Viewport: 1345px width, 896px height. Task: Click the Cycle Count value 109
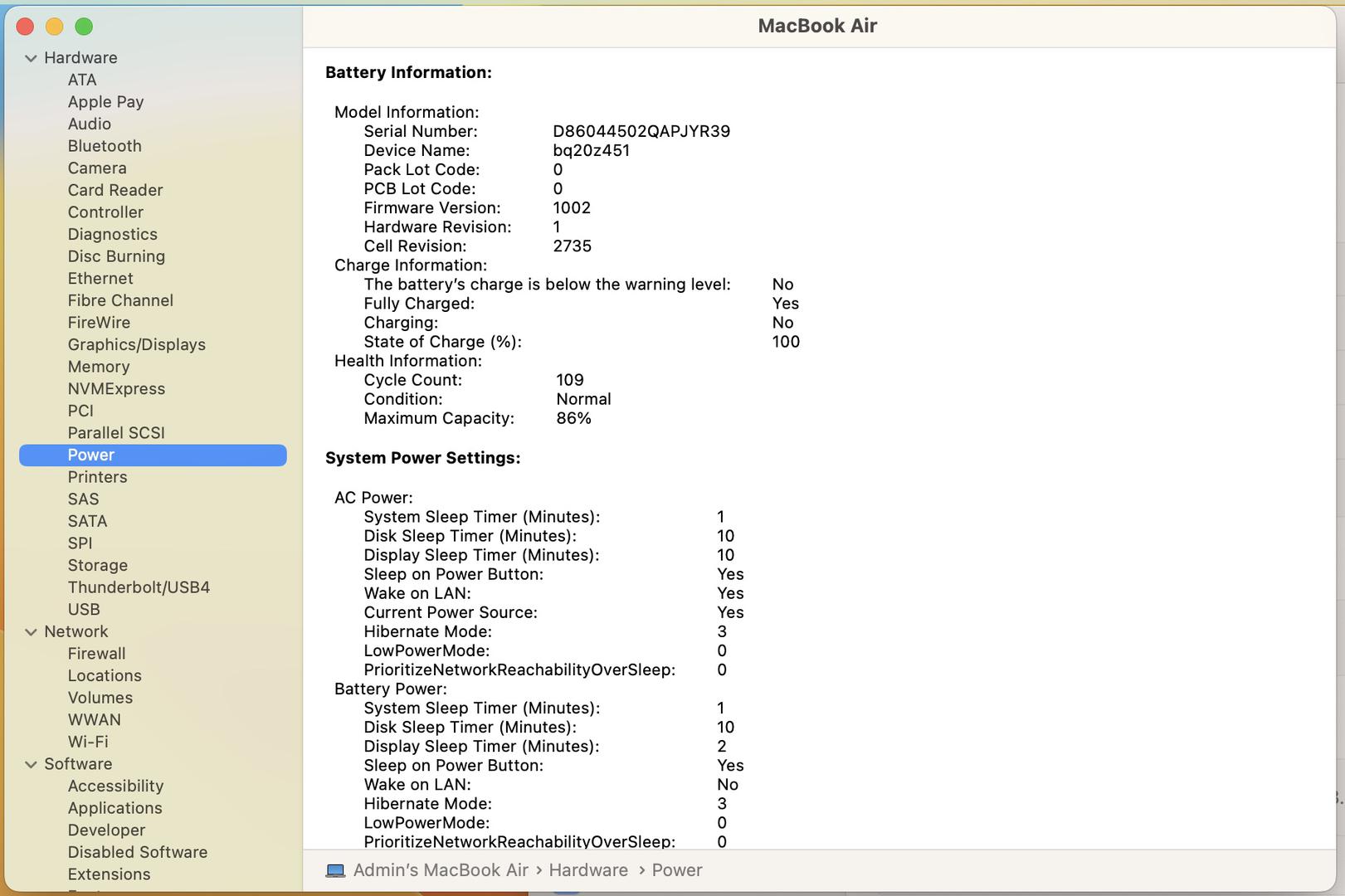pos(570,380)
